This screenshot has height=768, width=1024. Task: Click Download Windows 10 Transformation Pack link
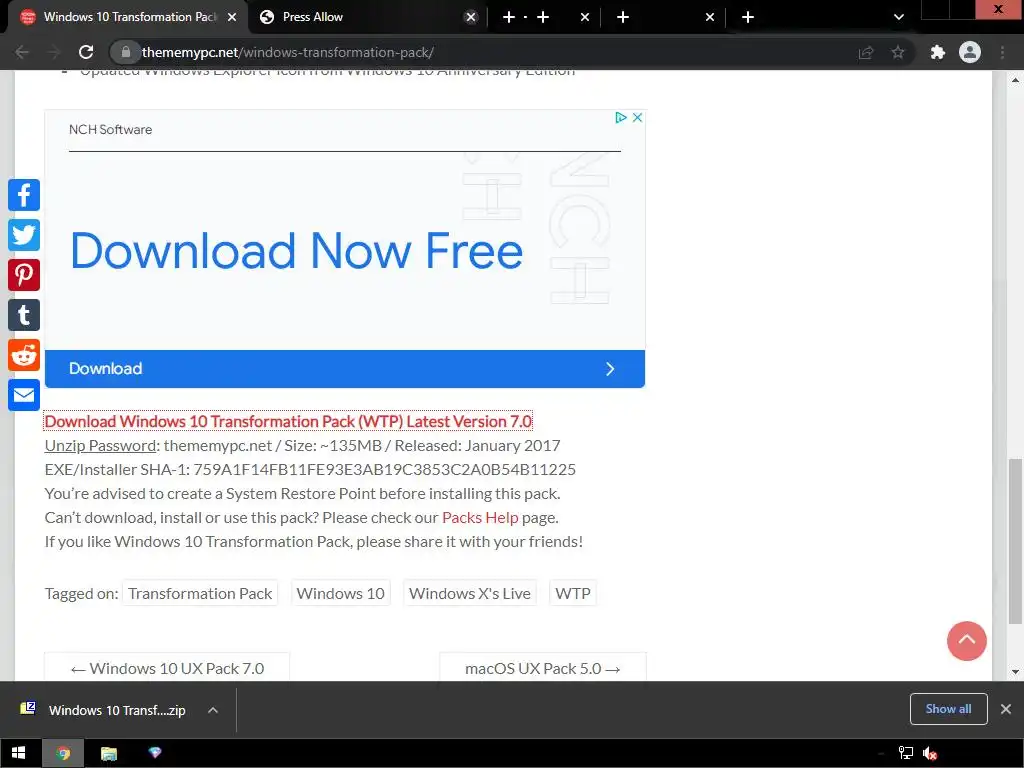pos(288,421)
